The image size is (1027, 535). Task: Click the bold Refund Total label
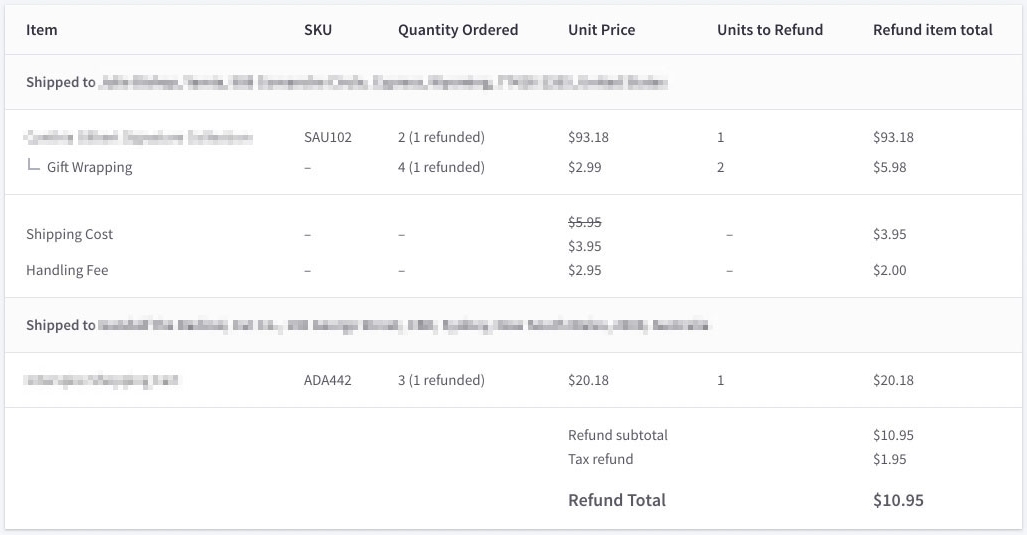tap(617, 500)
